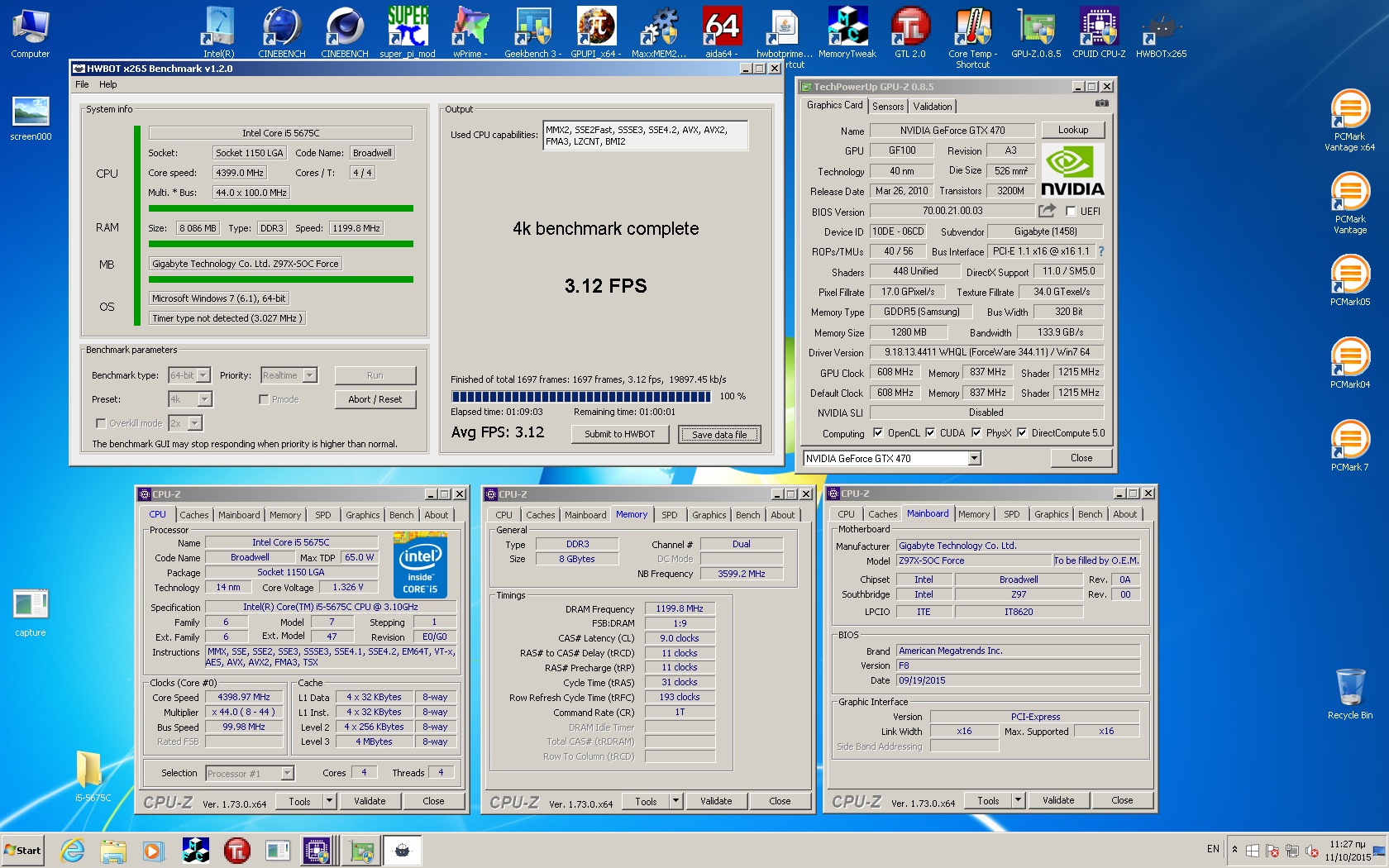Open Priority Realtime dropdown
Viewport: 1389px width, 868px height.
point(289,375)
